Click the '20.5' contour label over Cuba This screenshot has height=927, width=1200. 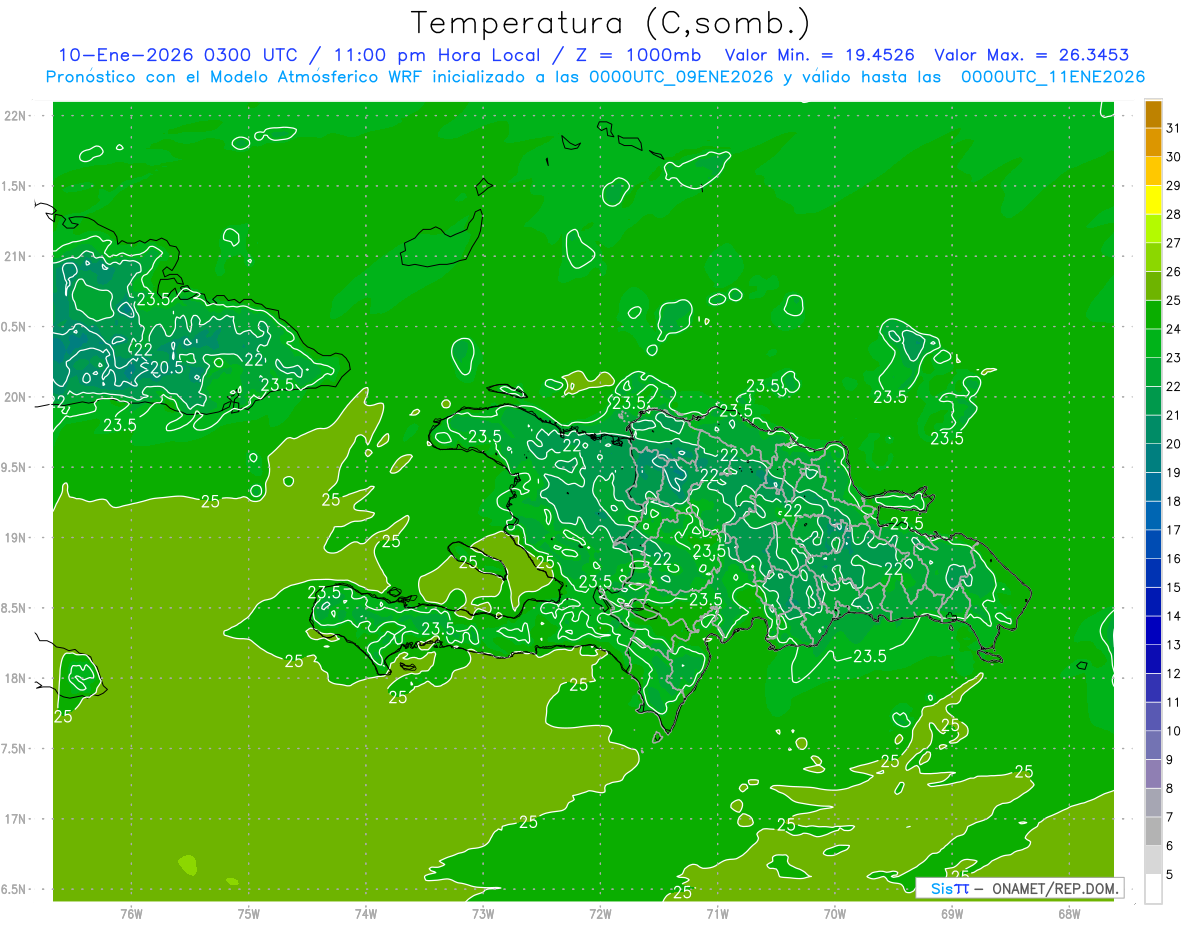coord(167,367)
